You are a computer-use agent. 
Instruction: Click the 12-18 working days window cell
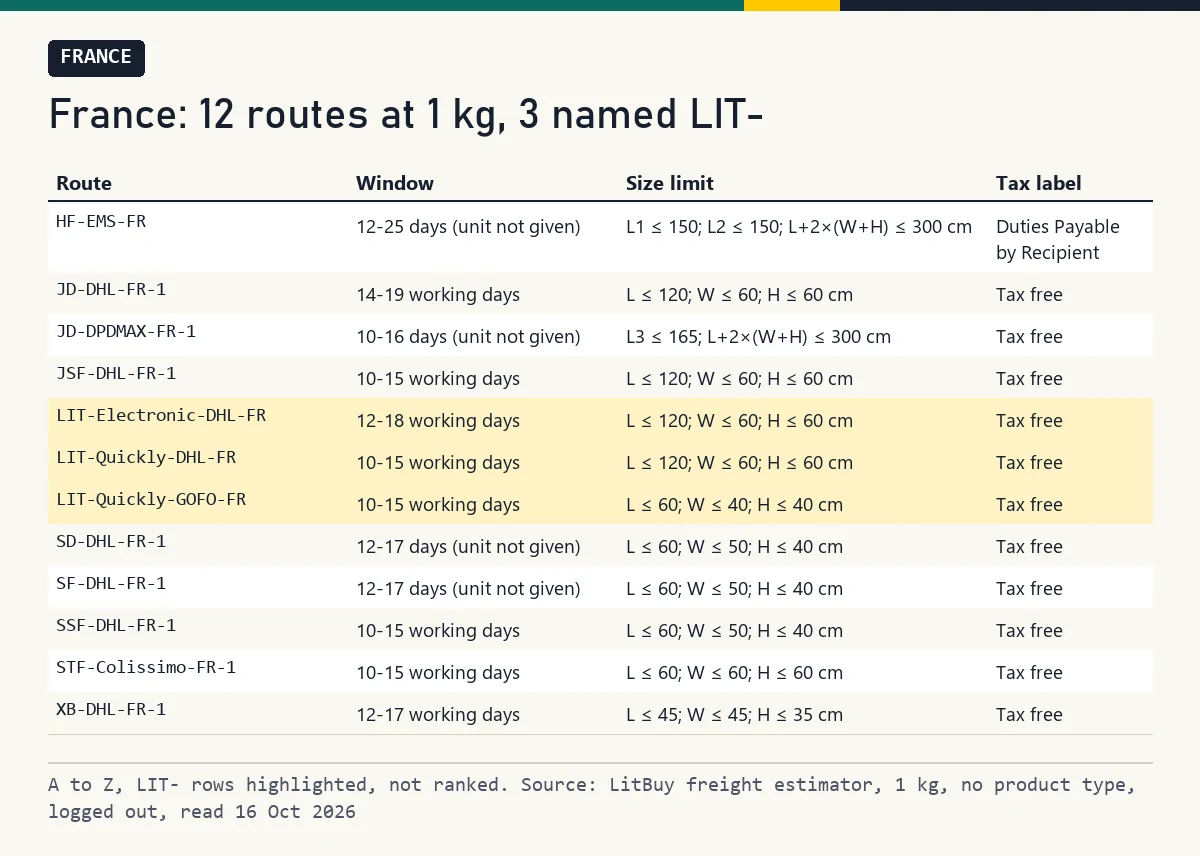(x=438, y=421)
